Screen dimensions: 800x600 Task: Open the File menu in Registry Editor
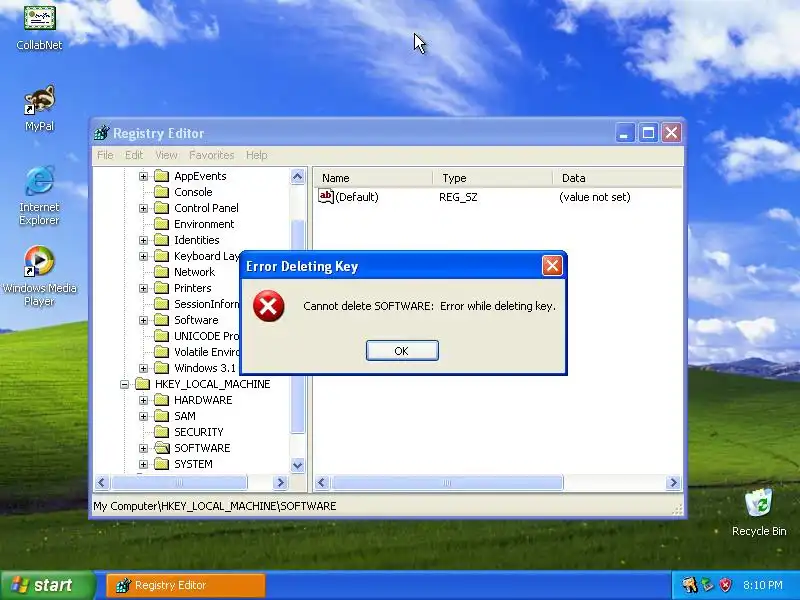[105, 155]
